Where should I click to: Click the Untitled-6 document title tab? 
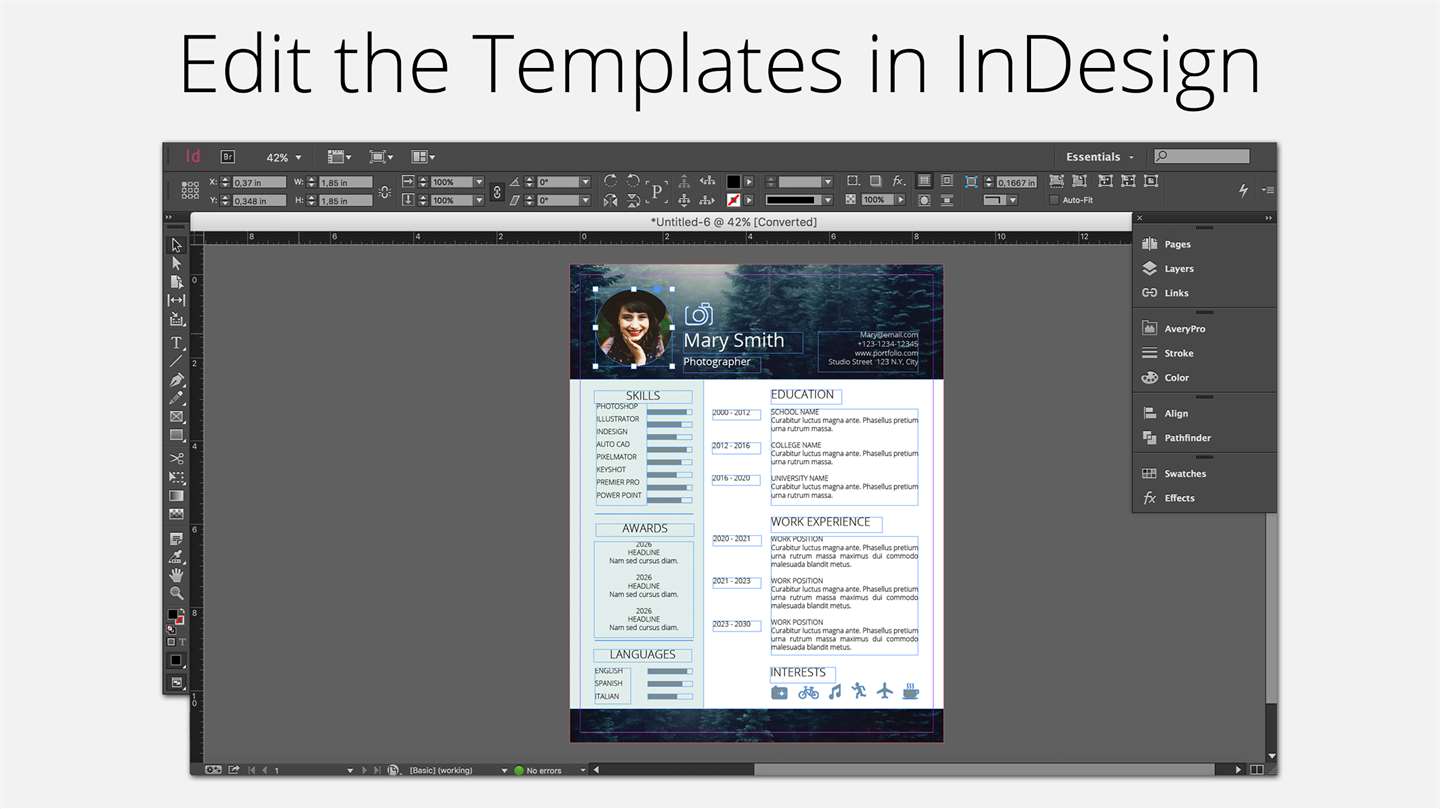733,222
